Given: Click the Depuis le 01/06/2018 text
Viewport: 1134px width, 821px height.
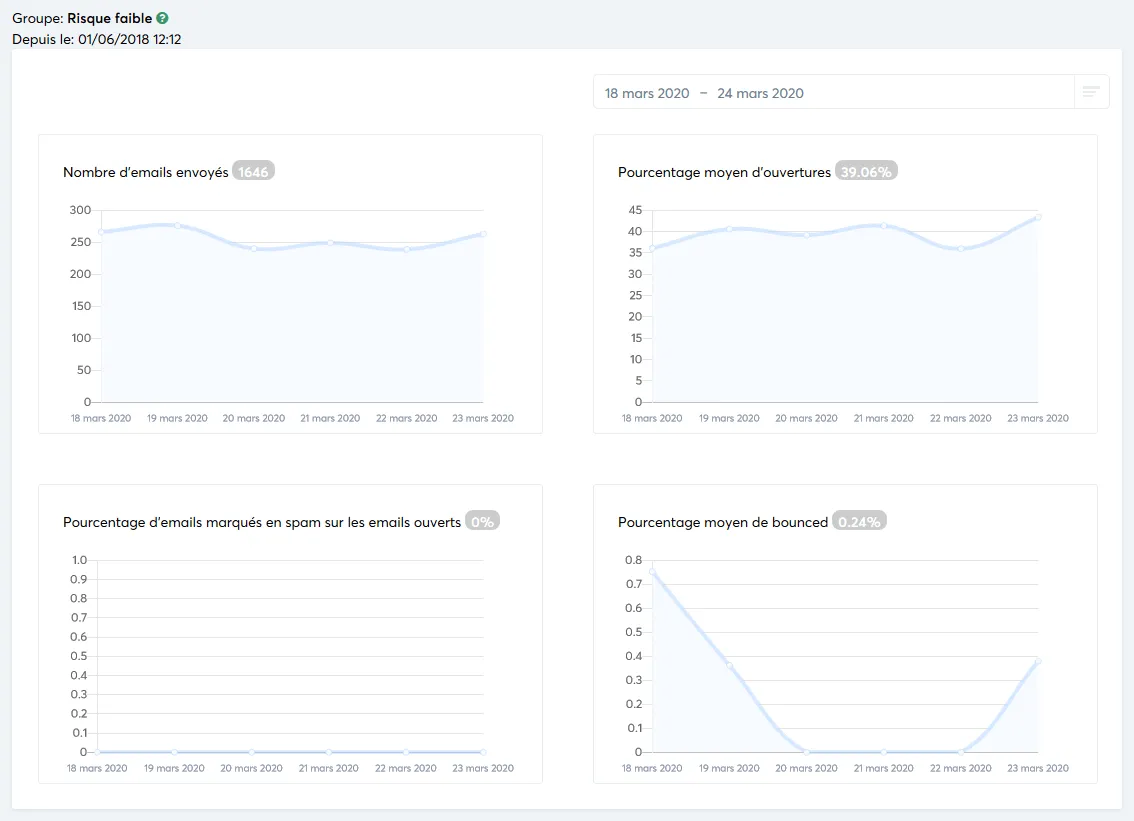Looking at the screenshot, I should 96,39.
